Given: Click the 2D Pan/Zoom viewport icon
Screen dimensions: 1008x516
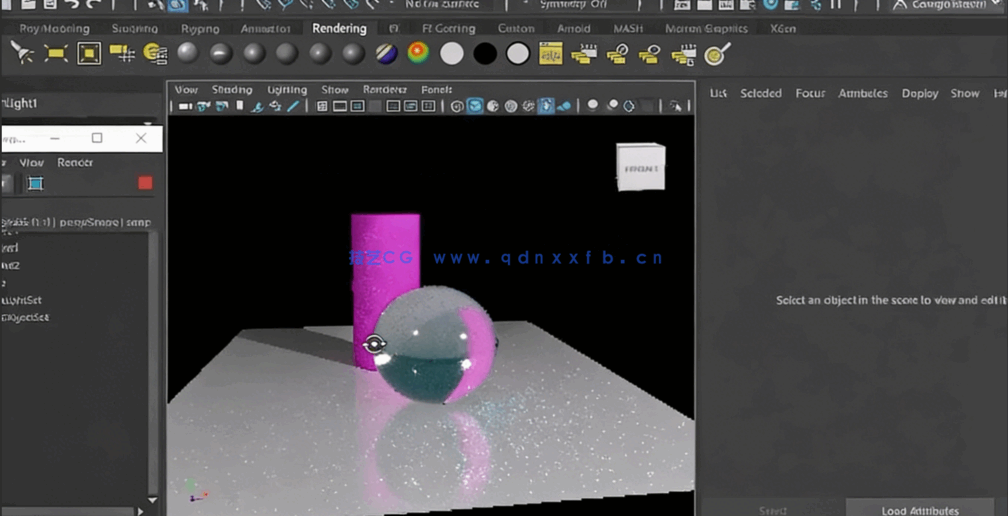Looking at the screenshot, I should tap(275, 107).
